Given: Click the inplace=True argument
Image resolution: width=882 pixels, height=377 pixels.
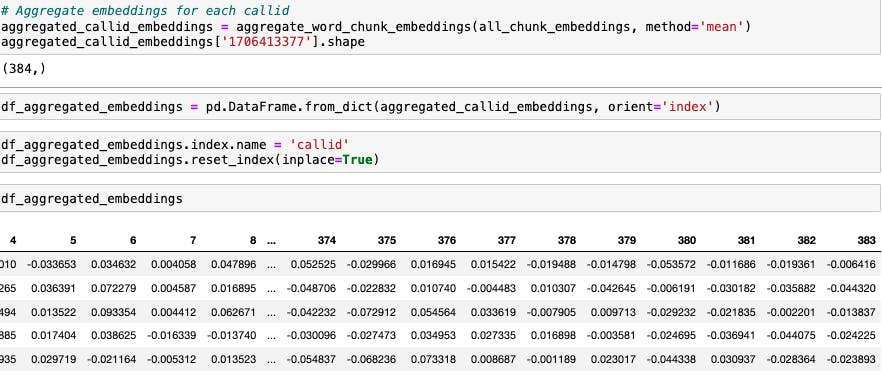Looking at the screenshot, I should point(327,160).
